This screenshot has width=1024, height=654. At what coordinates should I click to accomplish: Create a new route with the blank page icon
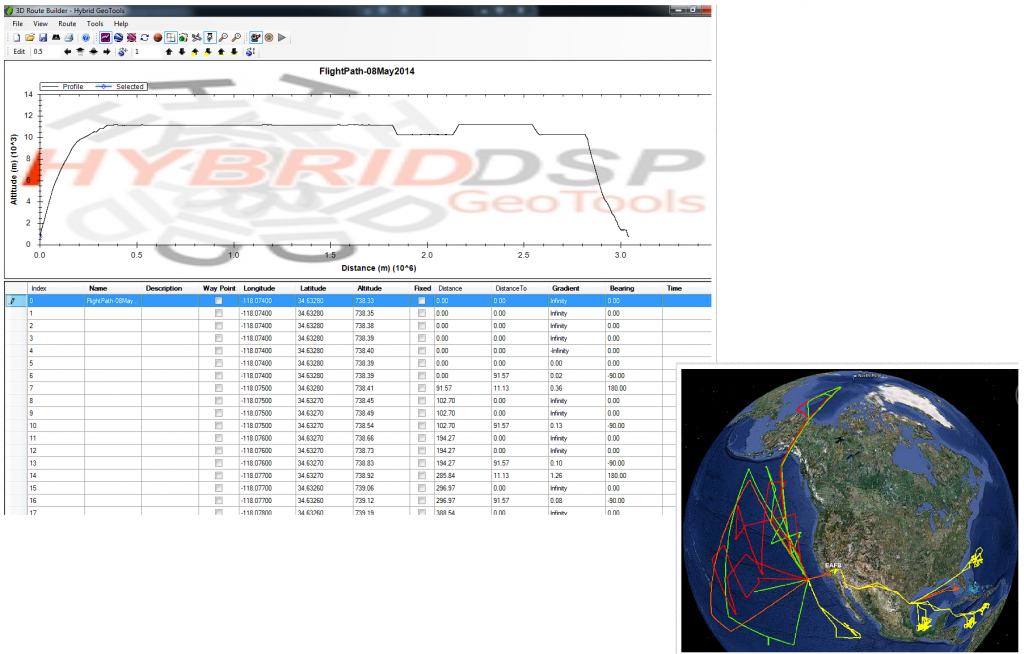tap(17, 38)
